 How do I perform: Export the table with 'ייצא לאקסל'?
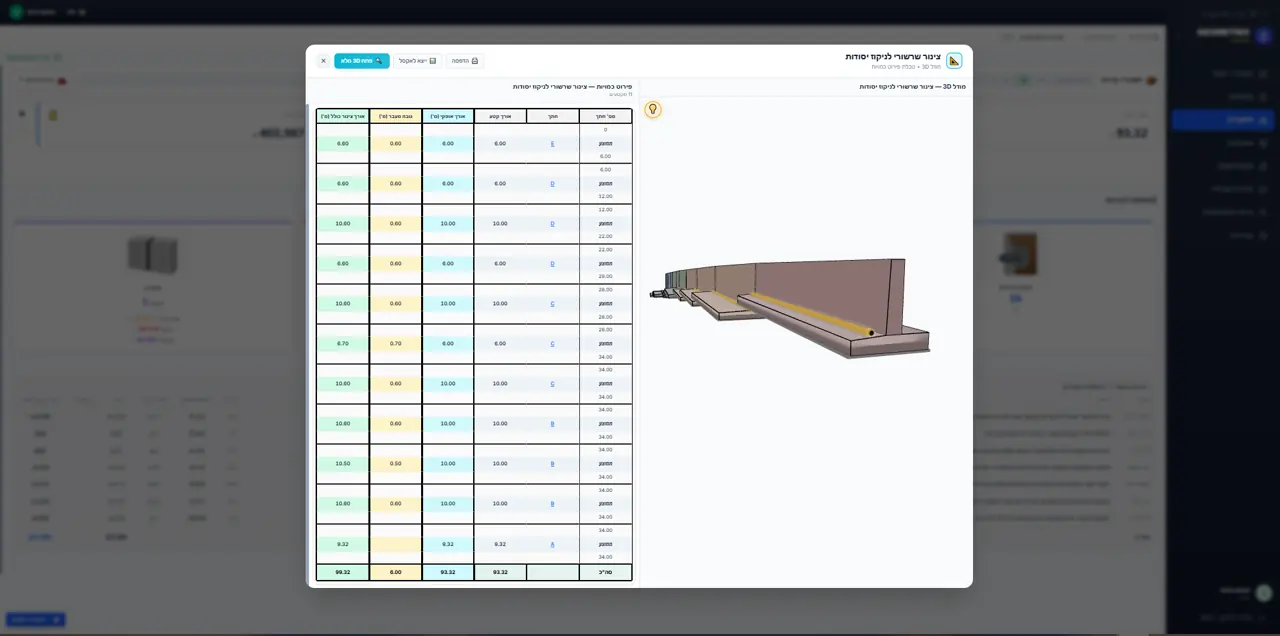[417, 61]
